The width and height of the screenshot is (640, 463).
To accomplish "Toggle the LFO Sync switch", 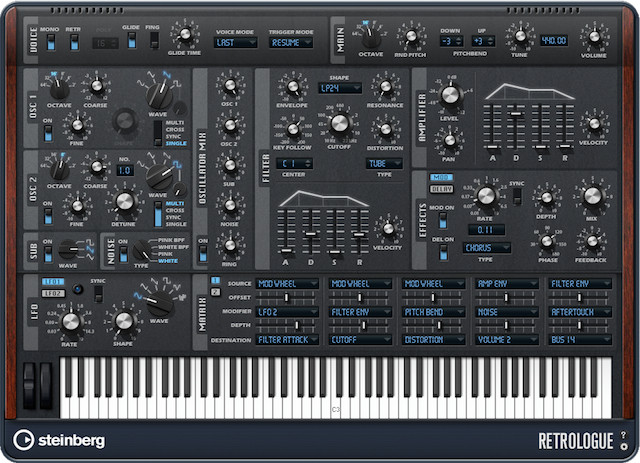I will [98, 294].
